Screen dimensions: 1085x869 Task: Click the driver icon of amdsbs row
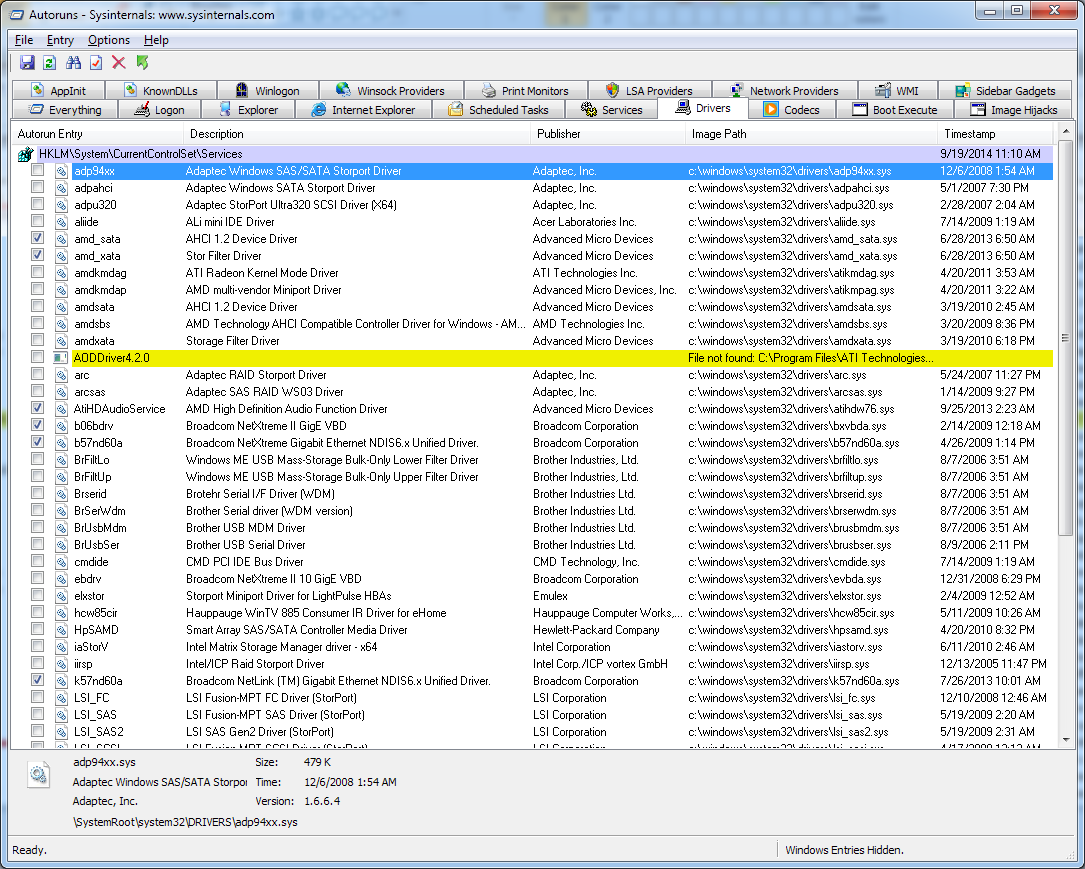(62, 324)
